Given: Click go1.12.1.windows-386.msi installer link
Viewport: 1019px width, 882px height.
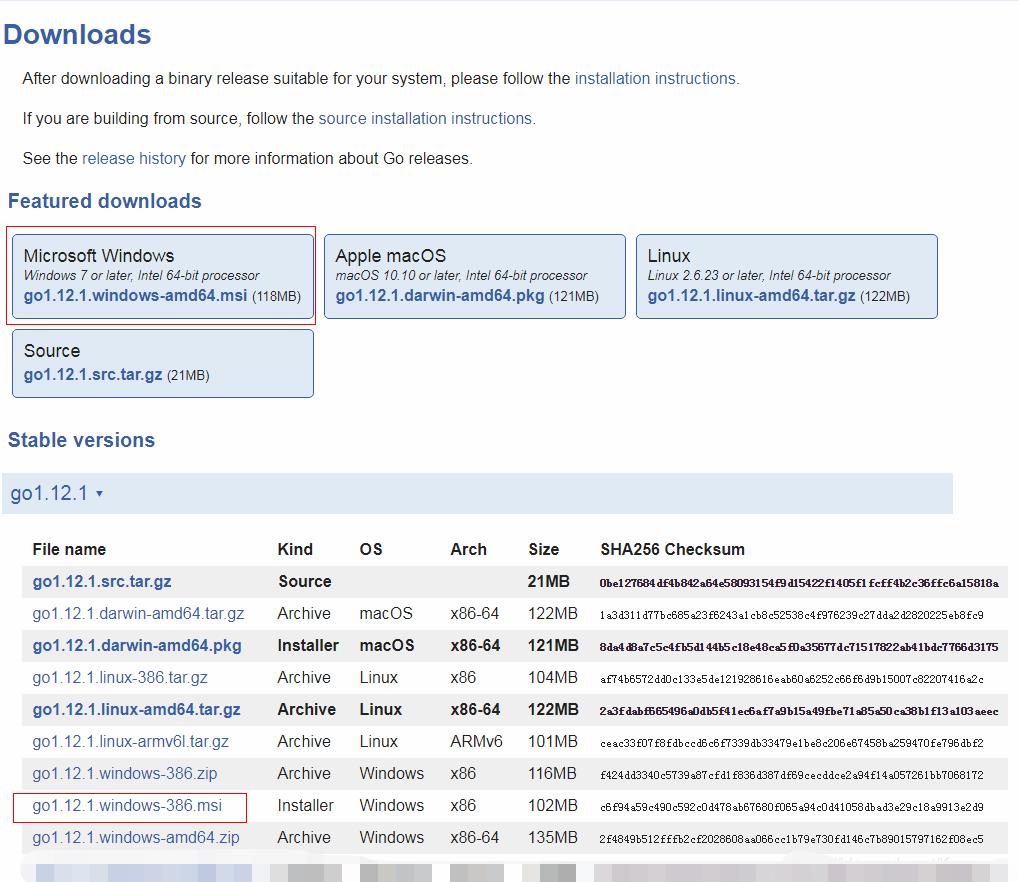Looking at the screenshot, I should coord(127,805).
